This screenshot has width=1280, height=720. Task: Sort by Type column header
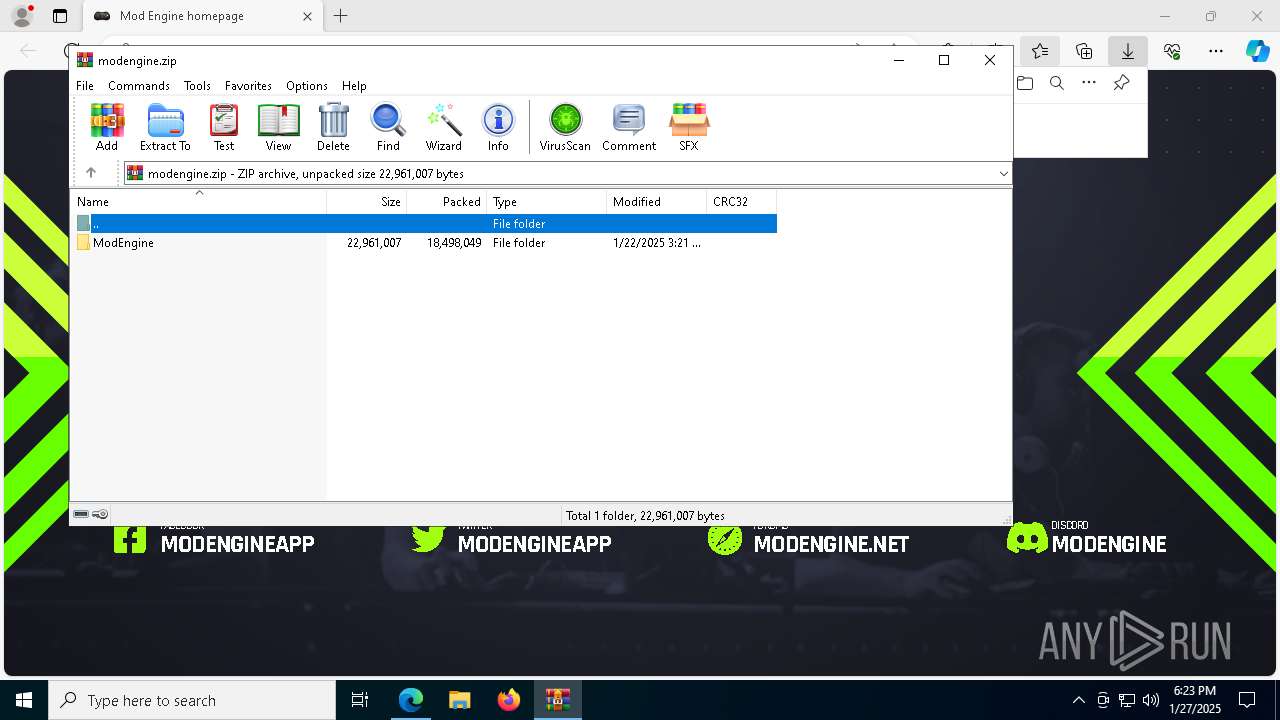[547, 202]
